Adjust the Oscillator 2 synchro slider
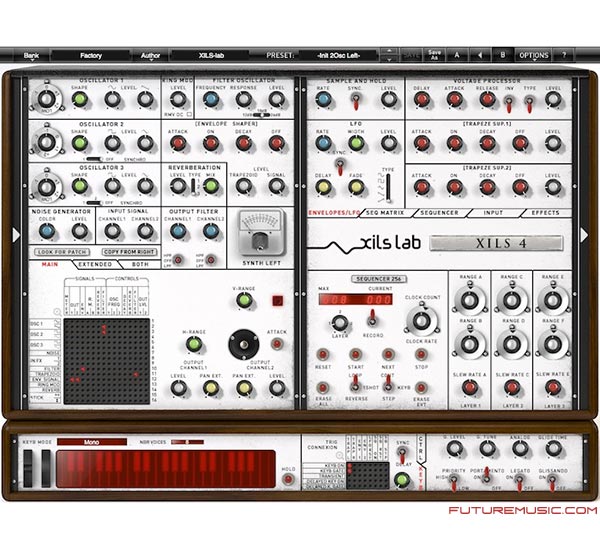 coord(94,159)
